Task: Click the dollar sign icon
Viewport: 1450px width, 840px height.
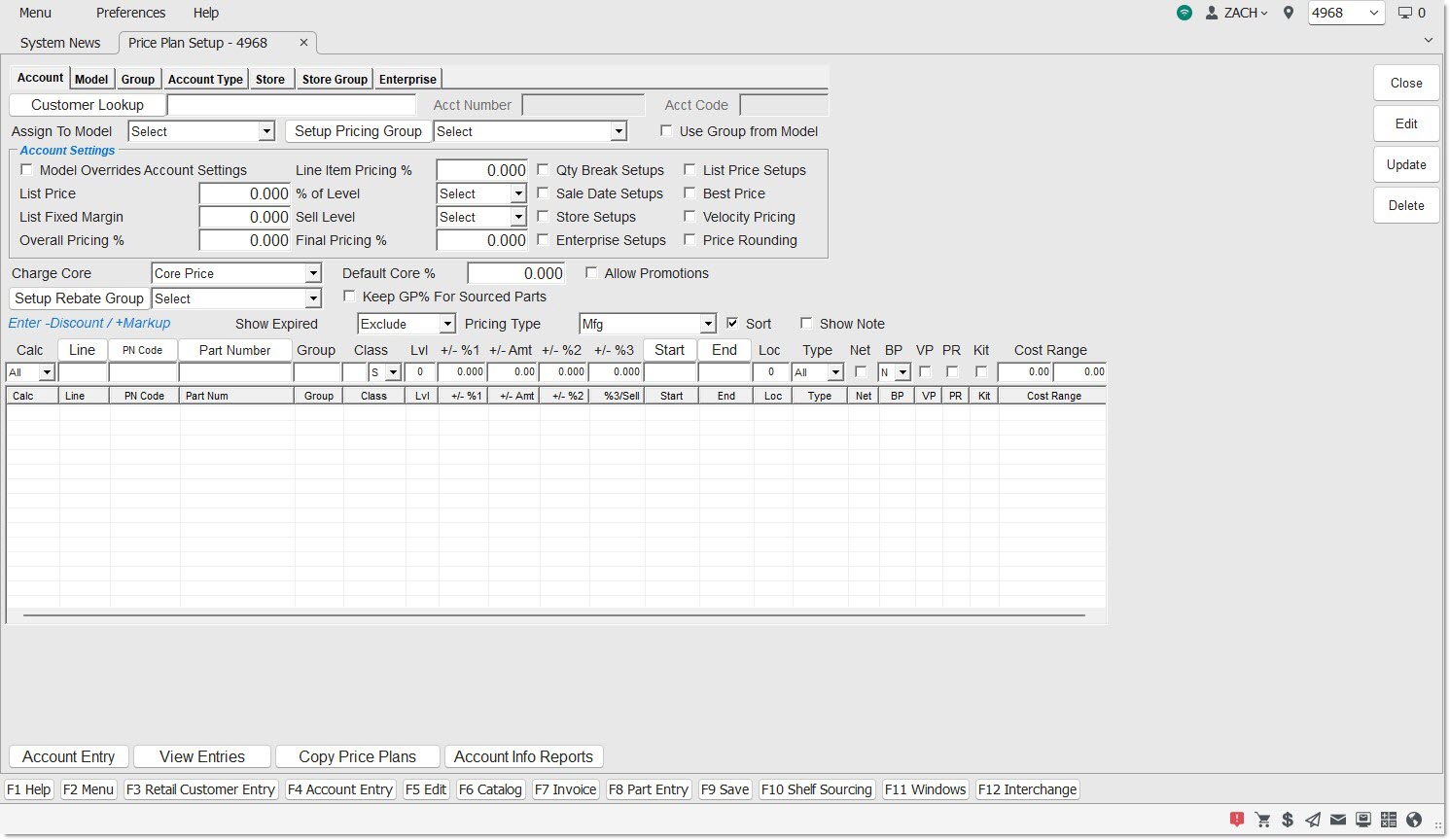Action: (x=1288, y=820)
